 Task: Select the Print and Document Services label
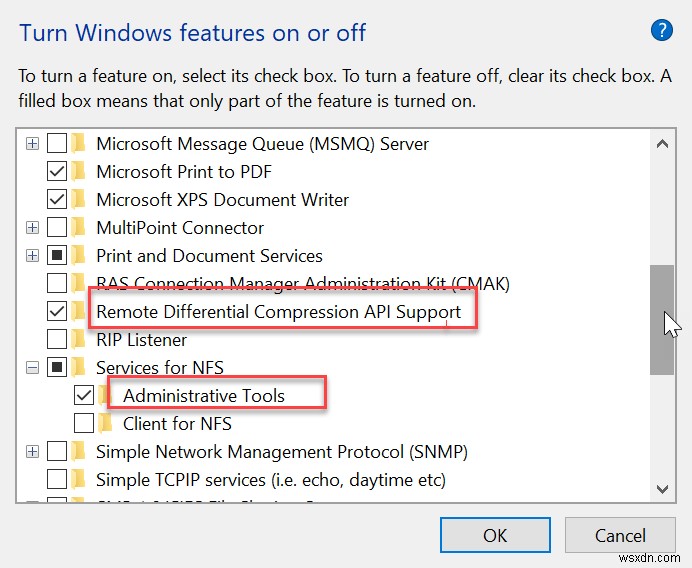coord(209,256)
